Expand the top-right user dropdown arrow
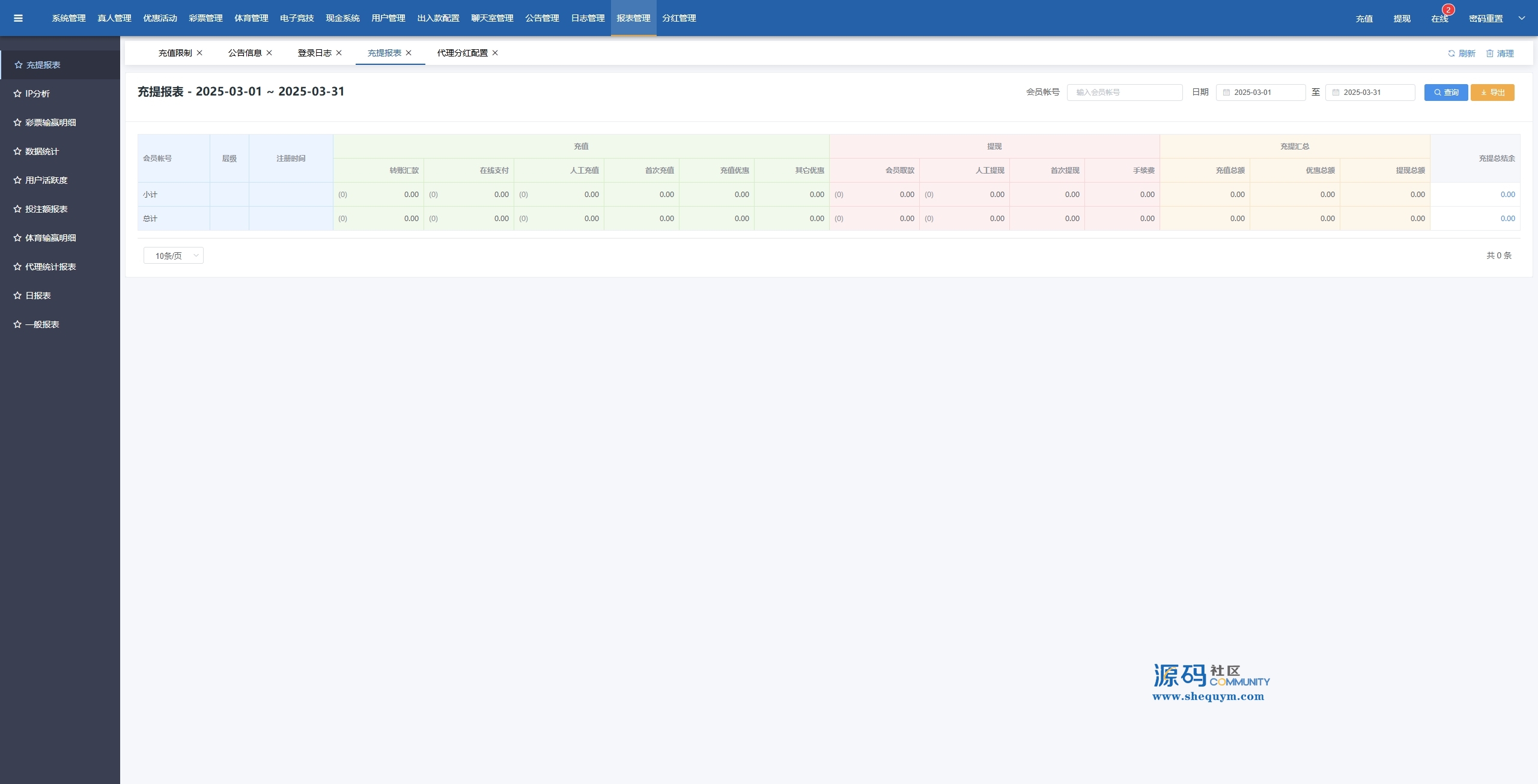1538x784 pixels. pos(1522,18)
